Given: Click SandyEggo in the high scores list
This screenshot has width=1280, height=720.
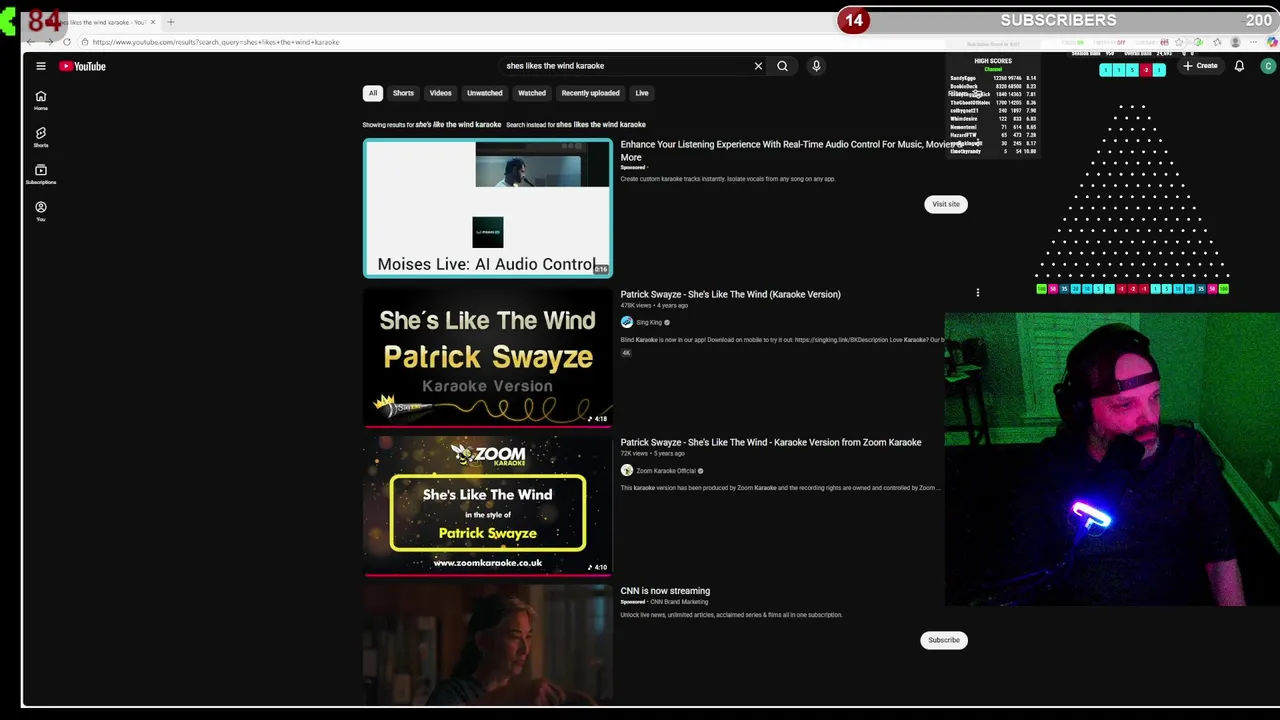Looking at the screenshot, I should (963, 78).
